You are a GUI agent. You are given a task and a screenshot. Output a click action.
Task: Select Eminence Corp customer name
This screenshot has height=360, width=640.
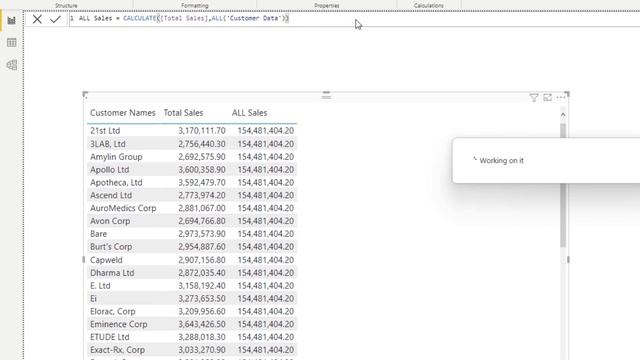[119, 324]
